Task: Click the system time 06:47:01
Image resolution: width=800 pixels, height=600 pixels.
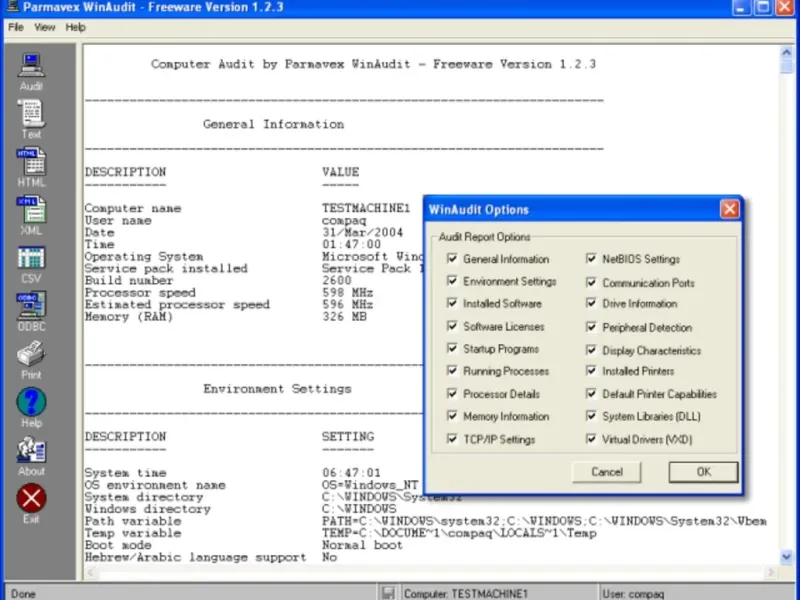Action: pos(351,472)
